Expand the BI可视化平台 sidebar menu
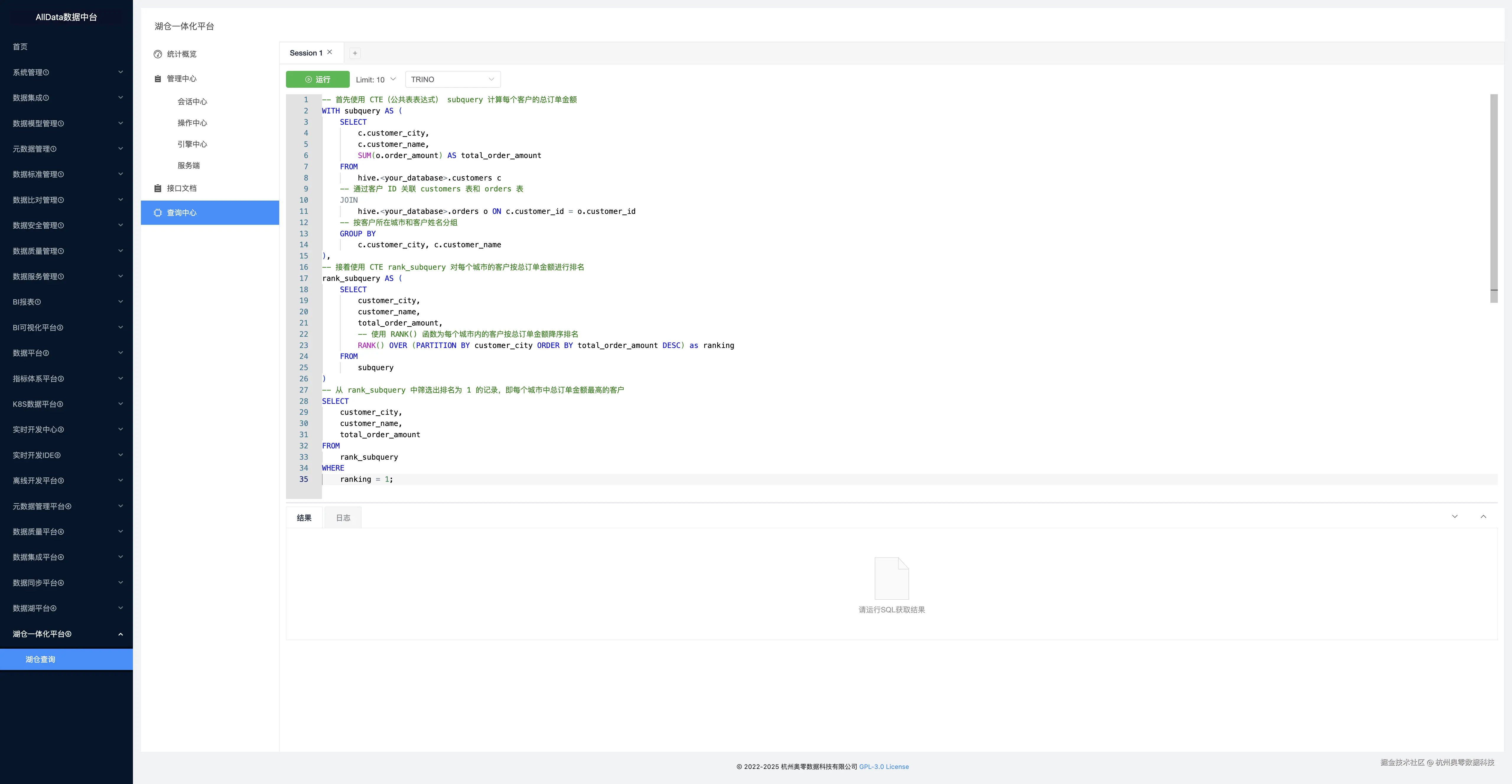1512x784 pixels. tap(66, 327)
